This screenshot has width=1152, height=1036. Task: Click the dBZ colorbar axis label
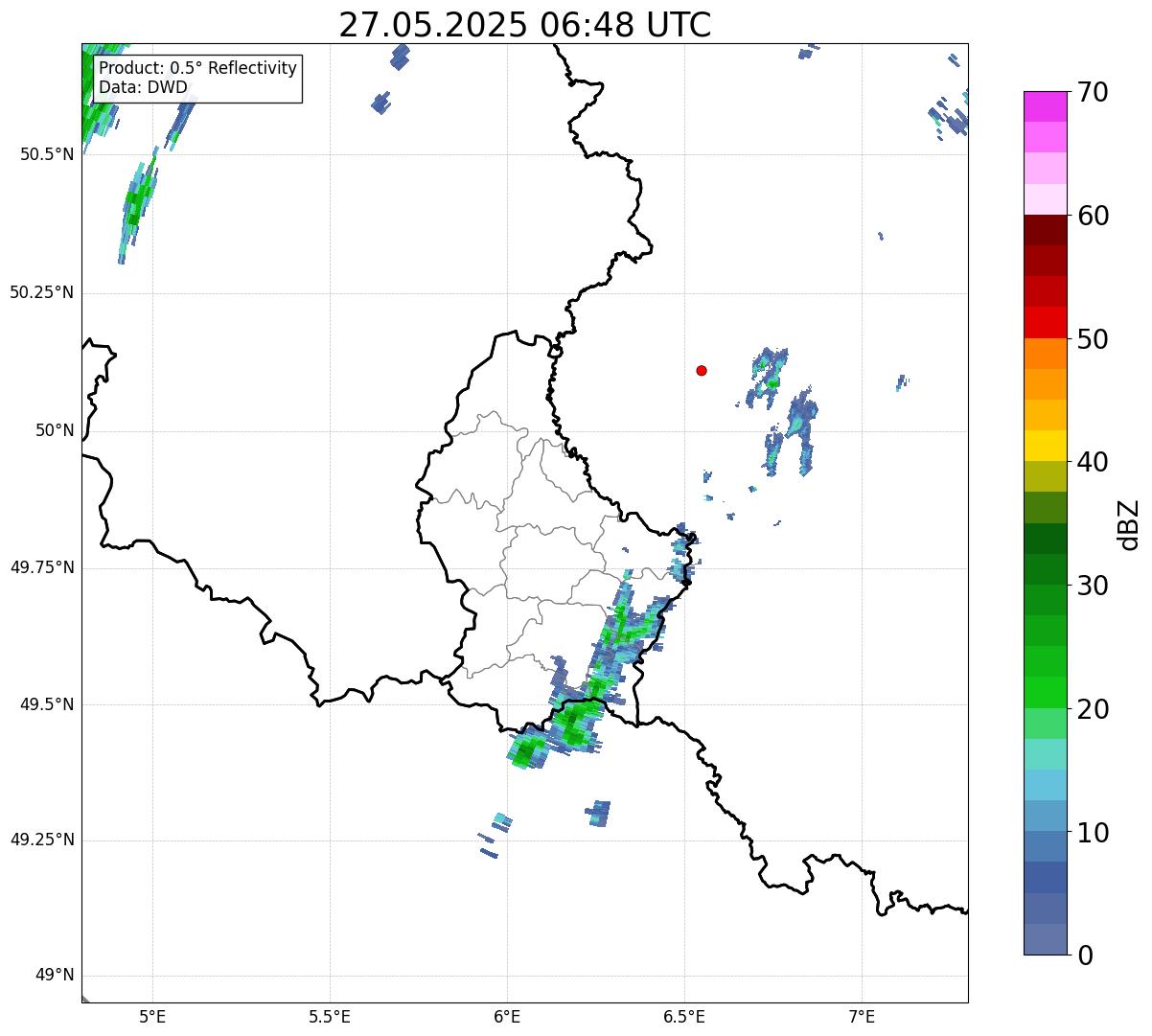pos(1129,523)
